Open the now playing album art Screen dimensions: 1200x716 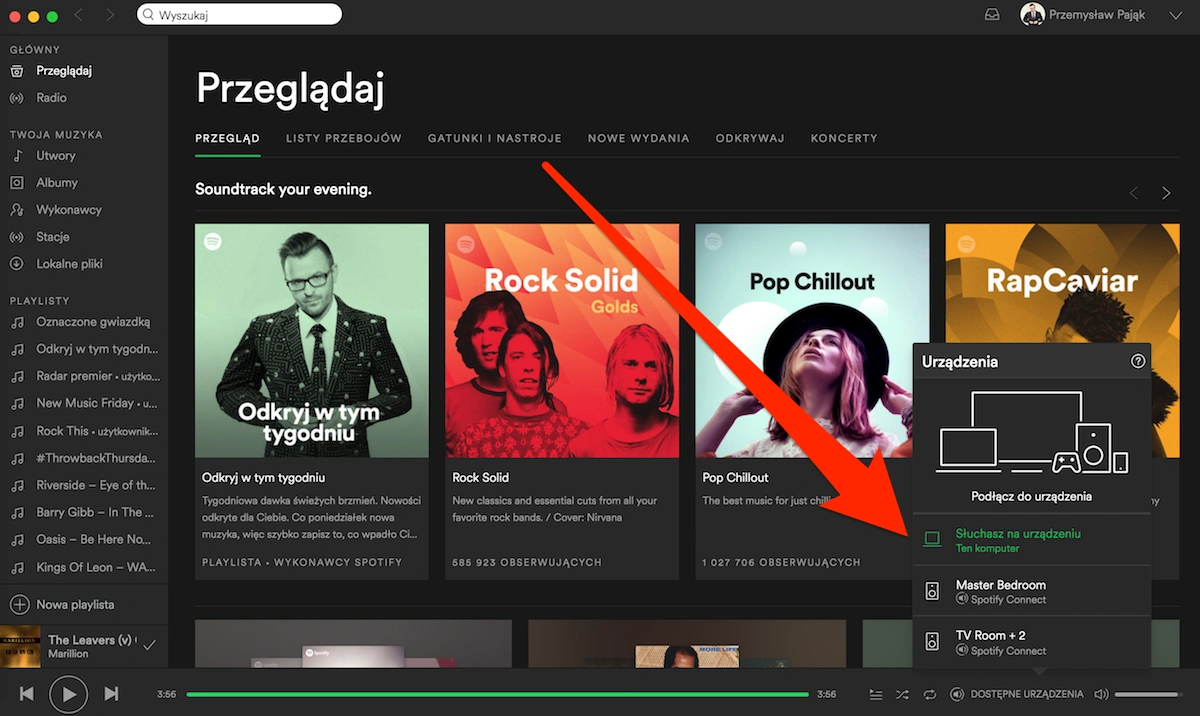coord(20,646)
